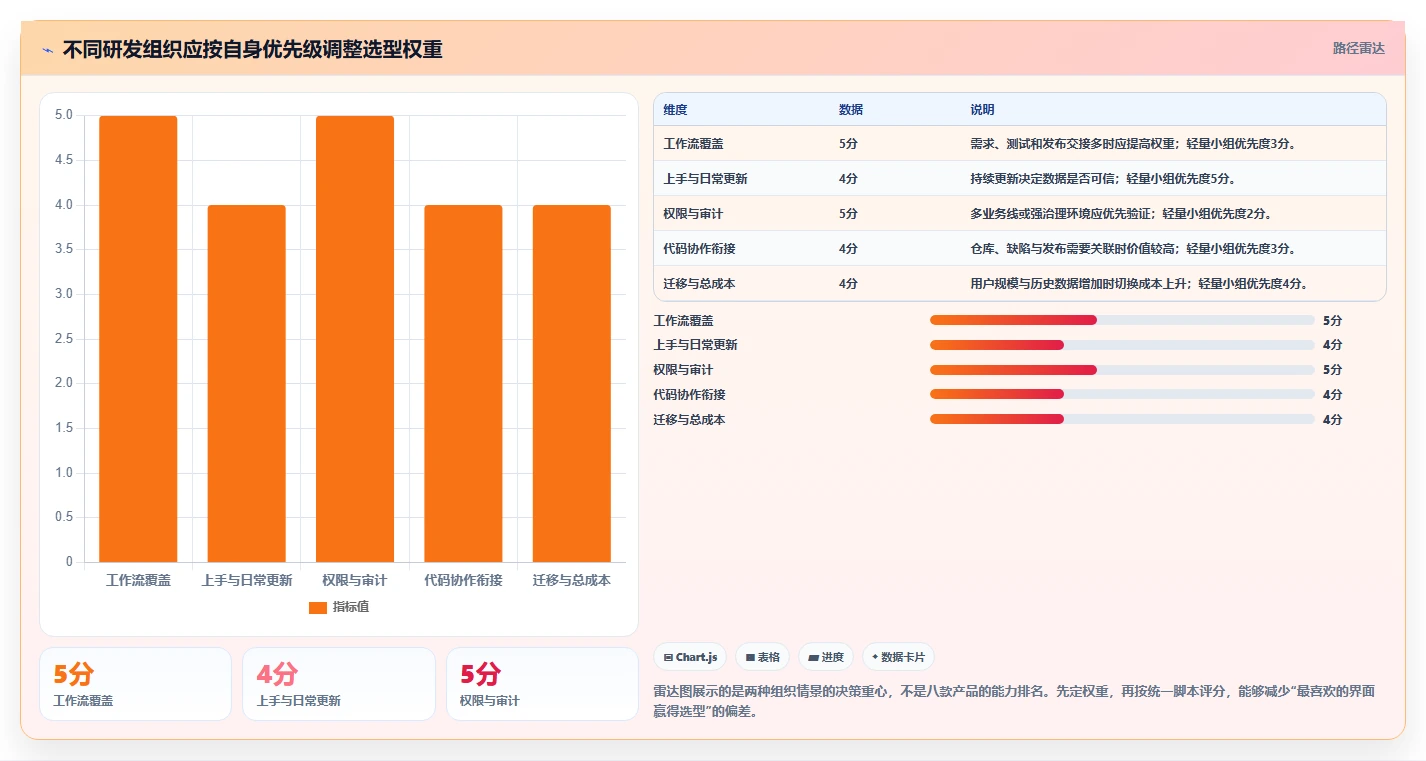Click the orange 迁移与总成本 bar in the chart
1426x761 pixels.
572,383
